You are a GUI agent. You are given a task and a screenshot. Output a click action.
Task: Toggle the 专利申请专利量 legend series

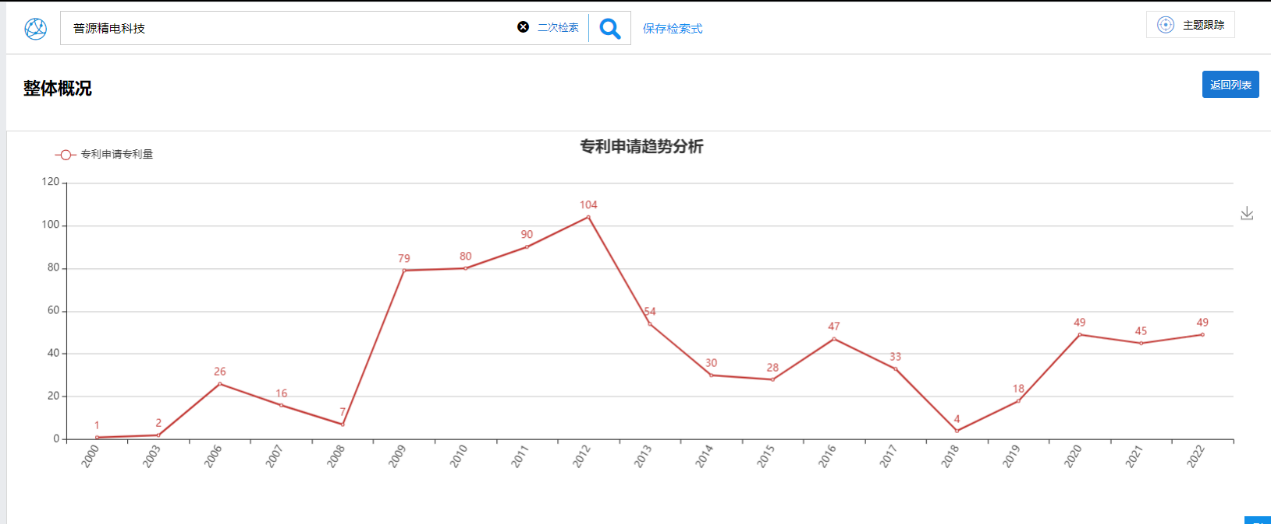(x=104, y=154)
